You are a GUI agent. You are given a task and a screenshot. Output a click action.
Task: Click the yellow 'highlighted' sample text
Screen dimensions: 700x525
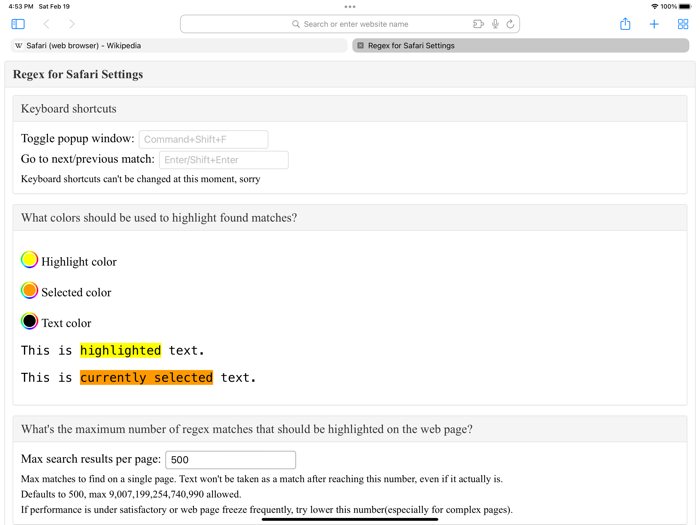click(121, 350)
